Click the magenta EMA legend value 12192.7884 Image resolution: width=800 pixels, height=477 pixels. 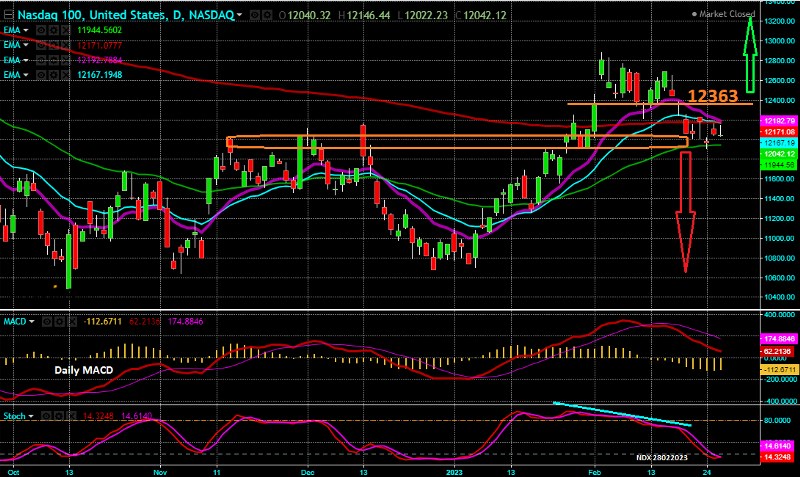pos(99,60)
